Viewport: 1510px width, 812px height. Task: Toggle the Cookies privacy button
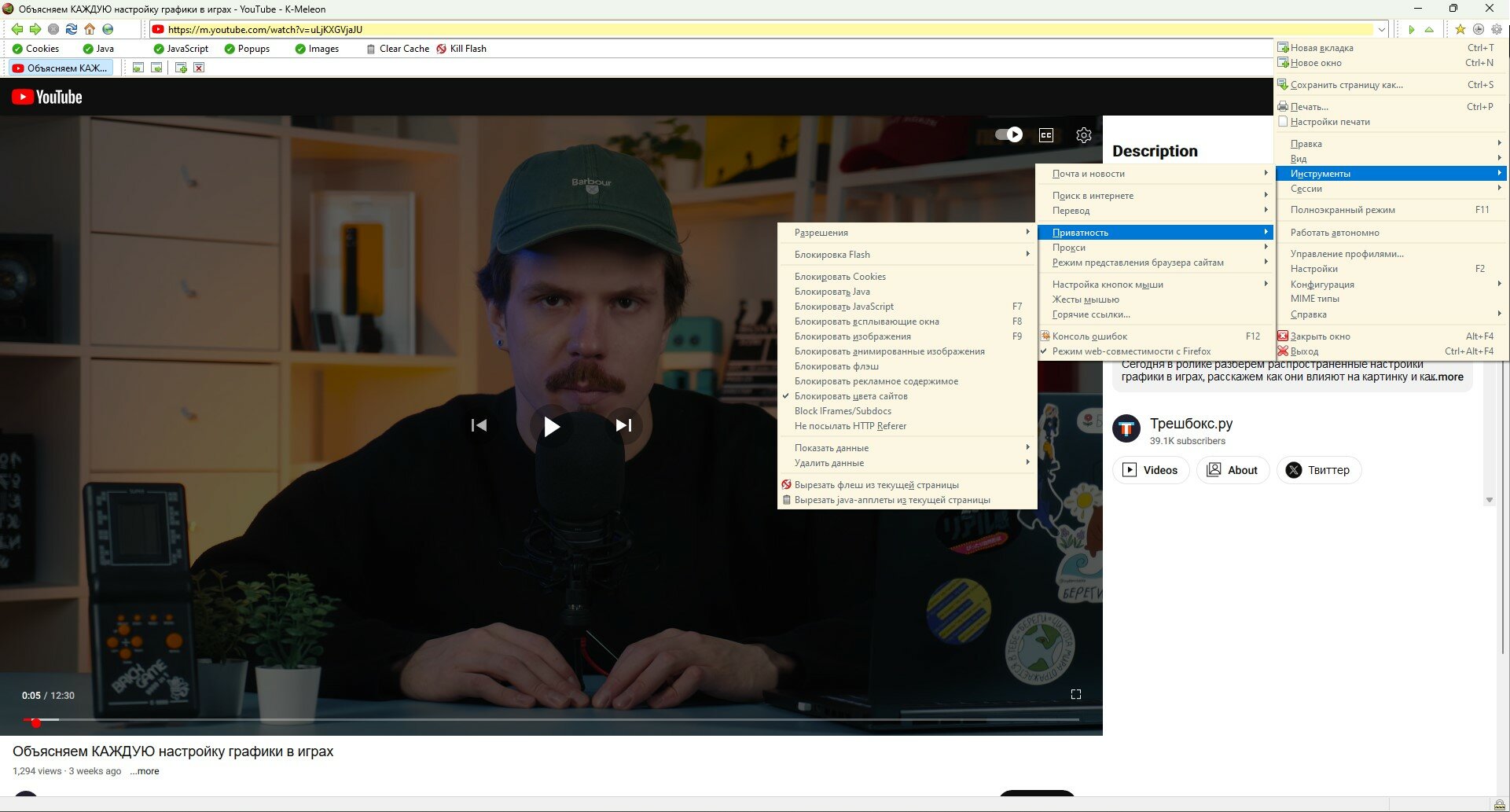click(35, 49)
